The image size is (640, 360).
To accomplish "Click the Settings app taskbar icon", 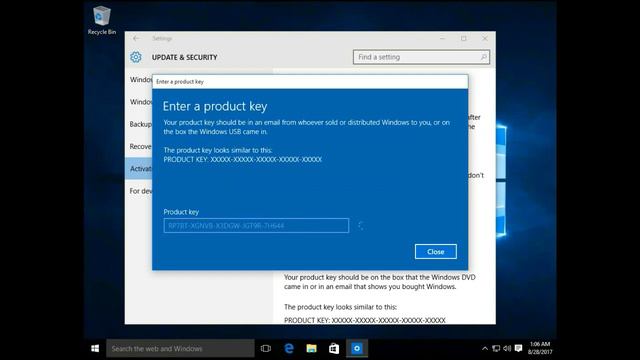I will tap(357, 349).
